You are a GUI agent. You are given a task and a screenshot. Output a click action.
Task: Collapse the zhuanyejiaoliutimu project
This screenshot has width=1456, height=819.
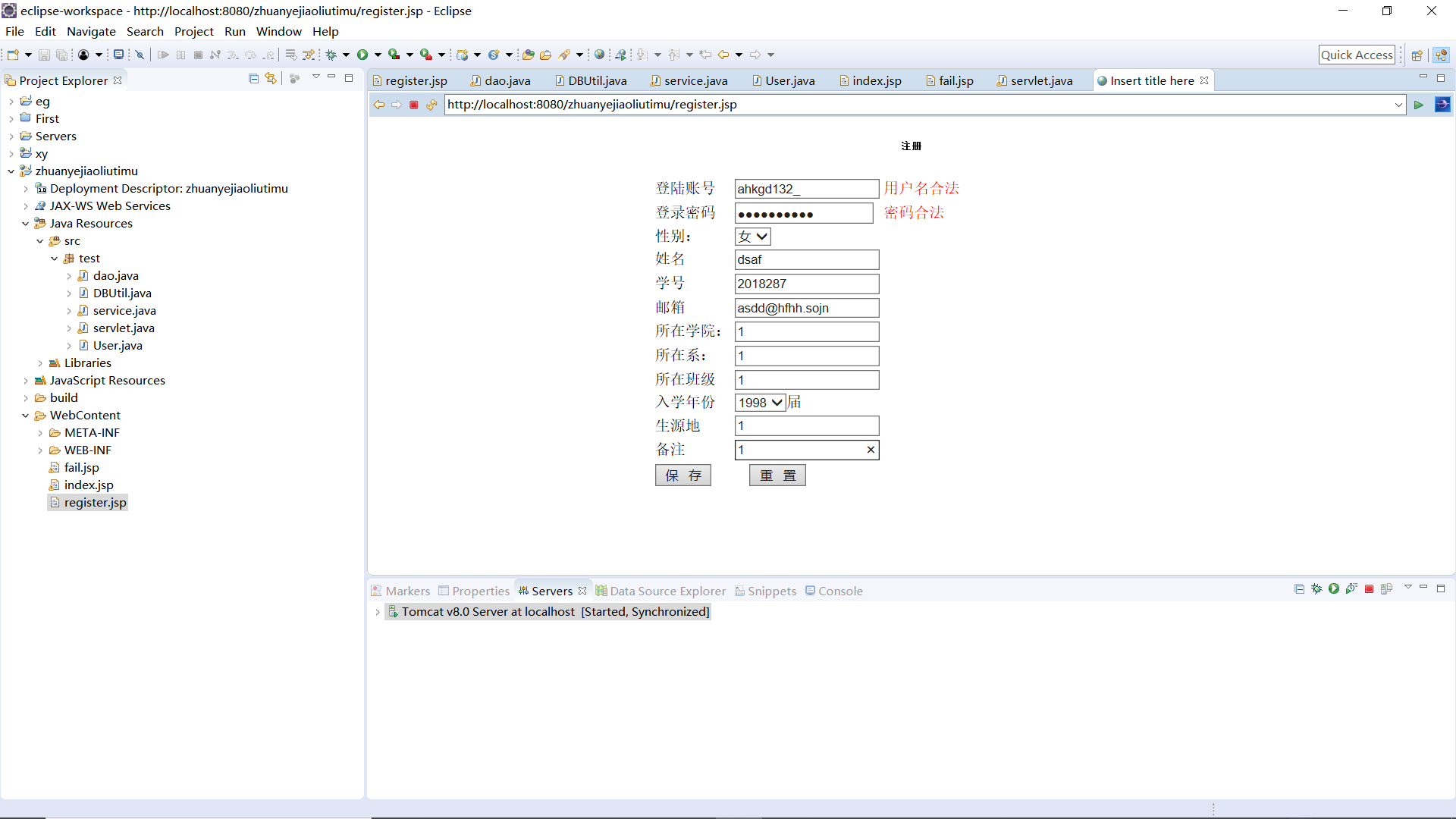(x=11, y=171)
